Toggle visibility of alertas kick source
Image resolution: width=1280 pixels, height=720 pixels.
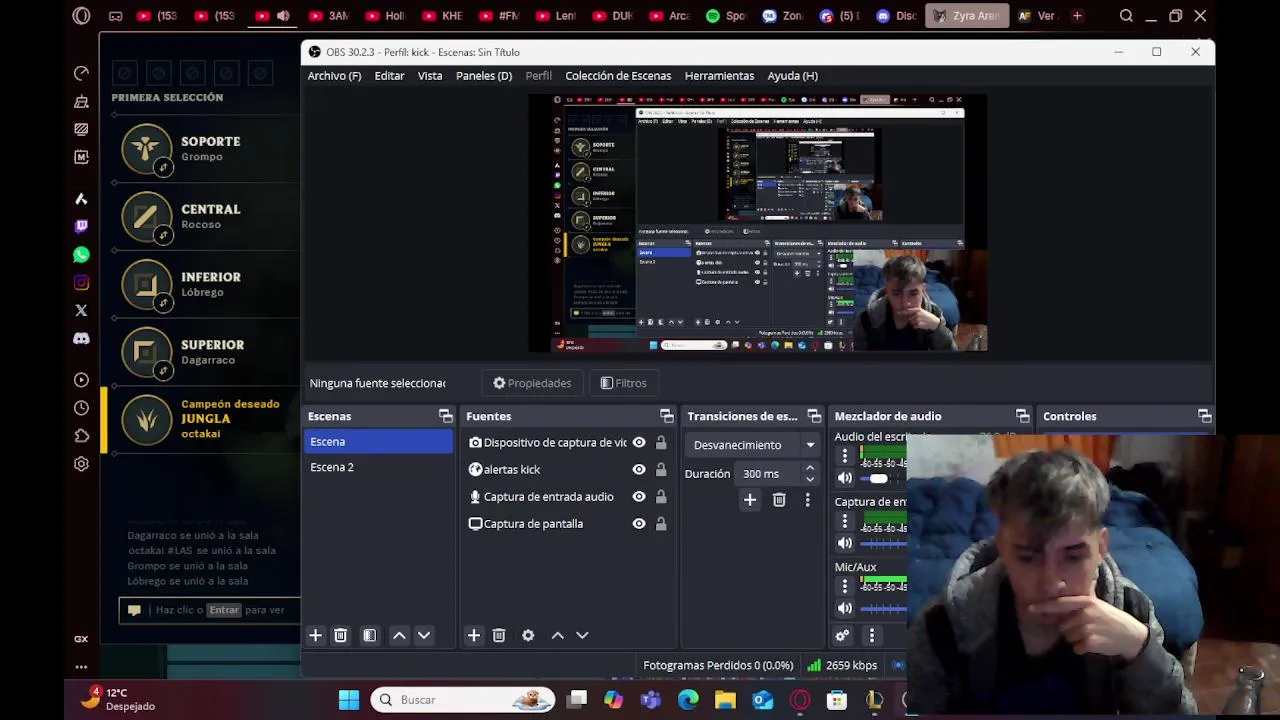(x=639, y=469)
